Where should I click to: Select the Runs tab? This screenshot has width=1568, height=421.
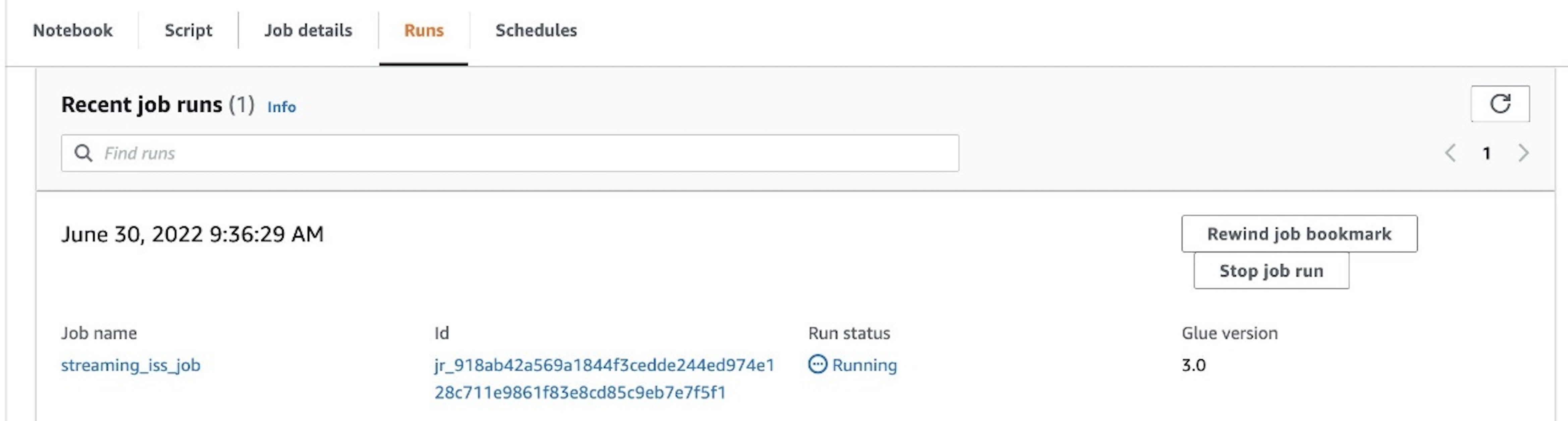click(x=424, y=31)
